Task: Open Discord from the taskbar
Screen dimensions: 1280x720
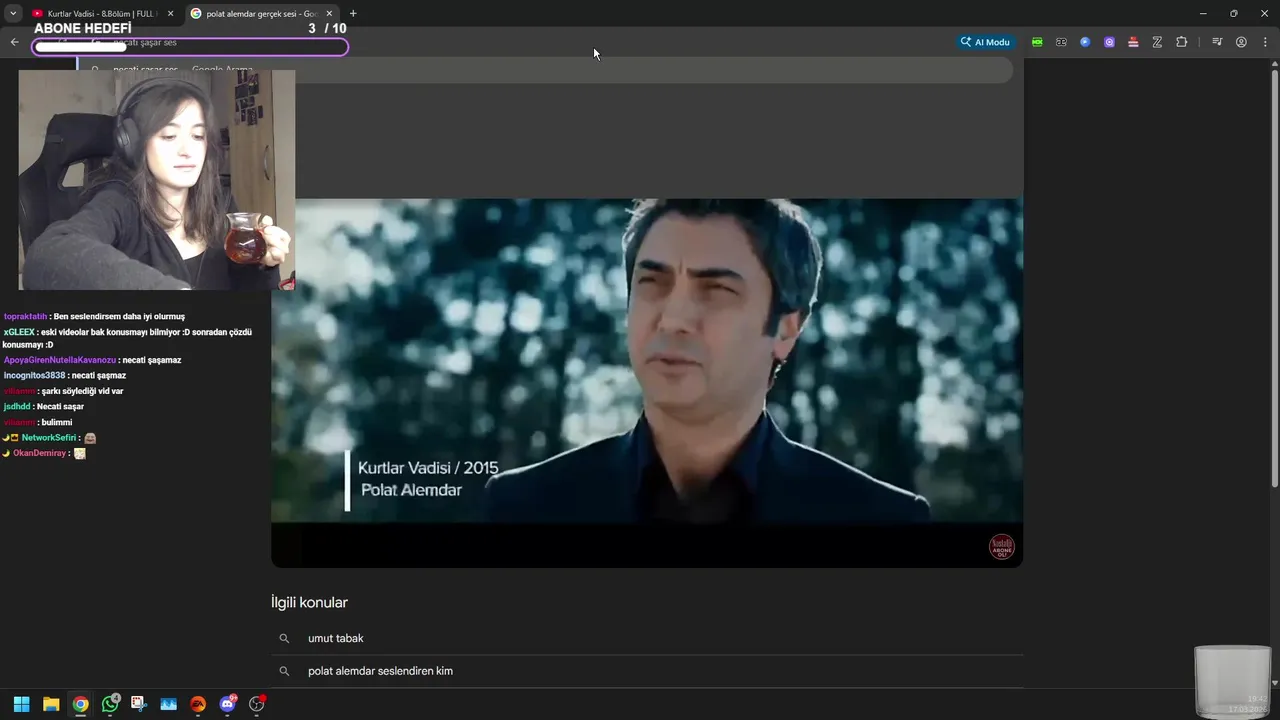Action: click(x=228, y=704)
